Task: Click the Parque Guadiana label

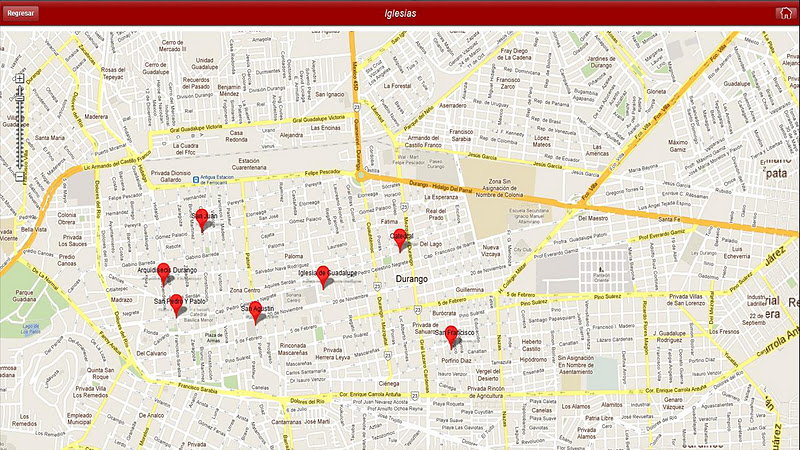Action: tap(24, 296)
